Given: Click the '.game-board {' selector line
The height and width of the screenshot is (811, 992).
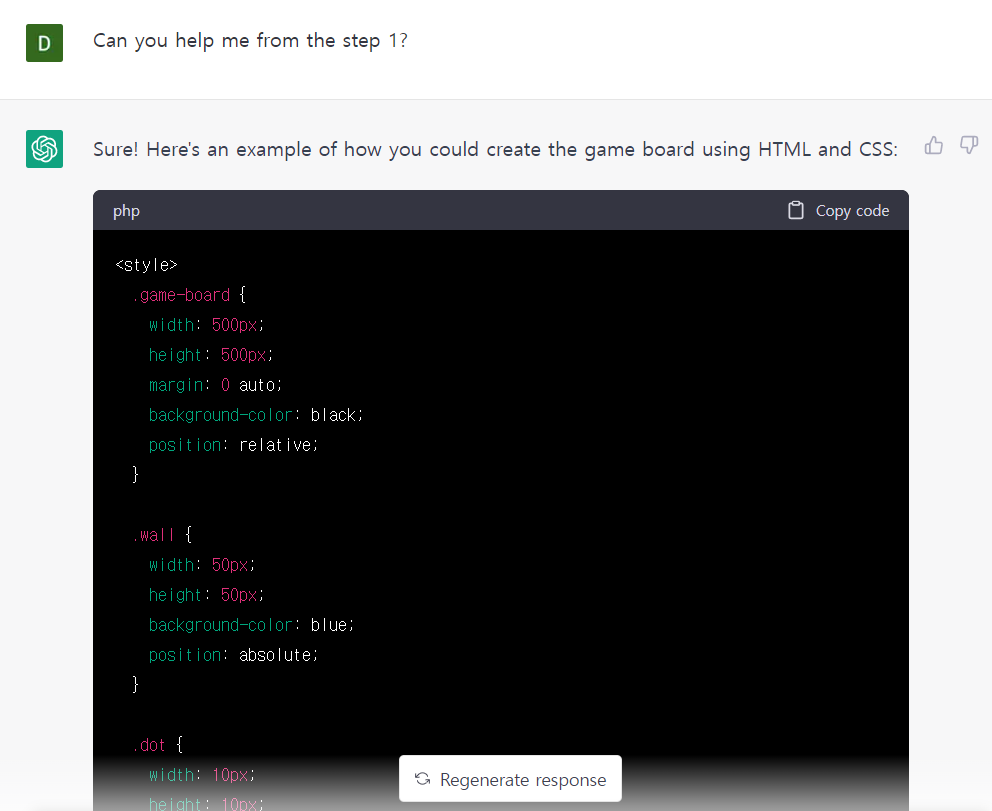Looking at the screenshot, I should click(x=189, y=295).
